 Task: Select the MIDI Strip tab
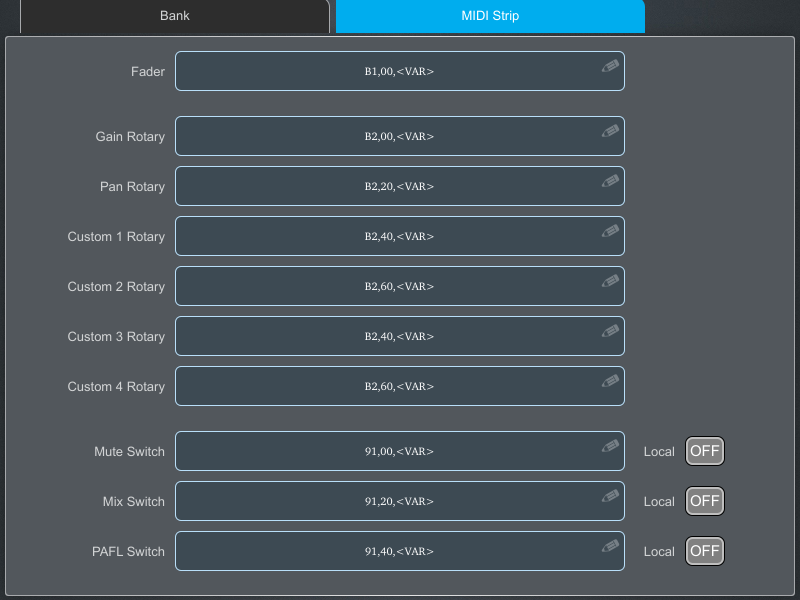489,16
